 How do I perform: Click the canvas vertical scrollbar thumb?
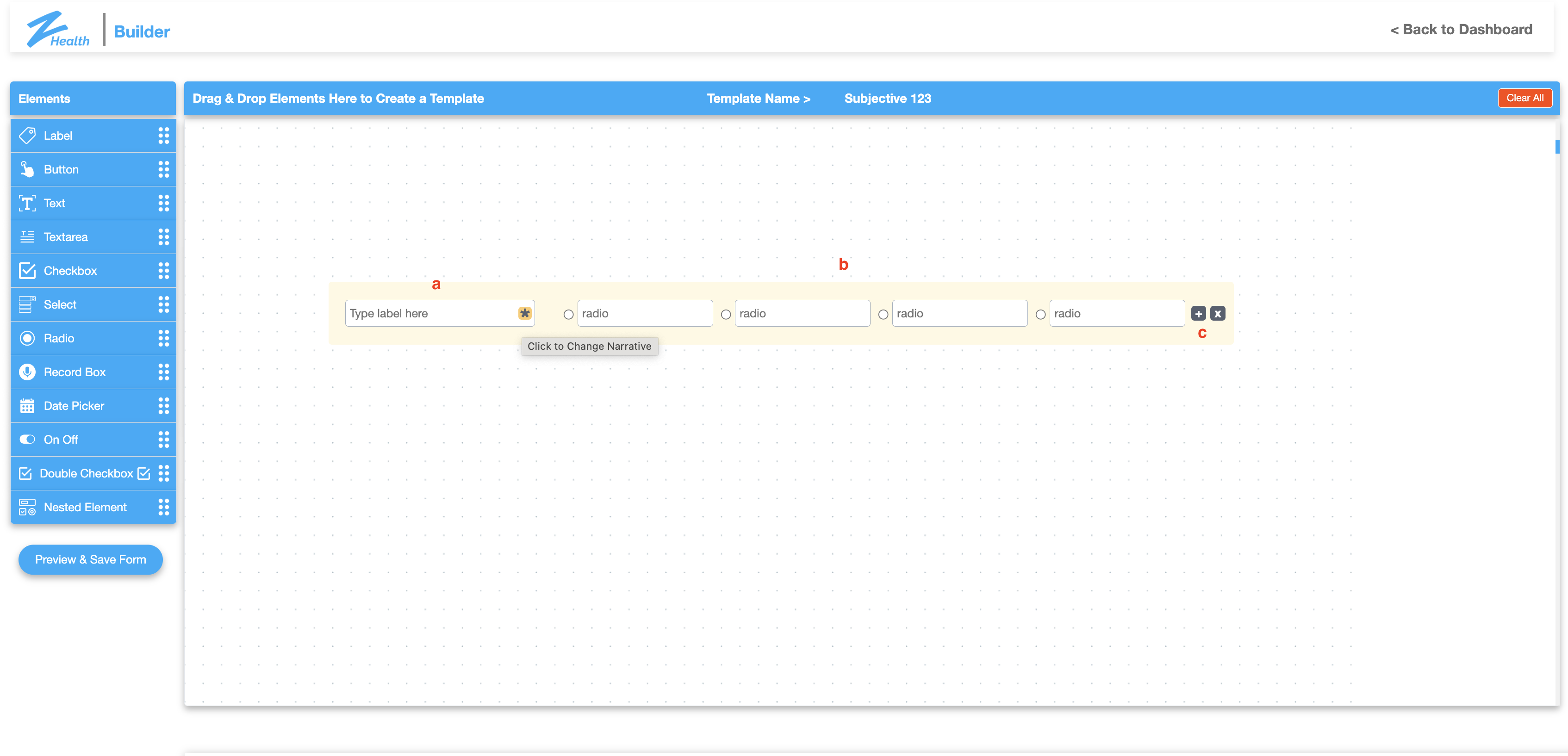click(1557, 146)
